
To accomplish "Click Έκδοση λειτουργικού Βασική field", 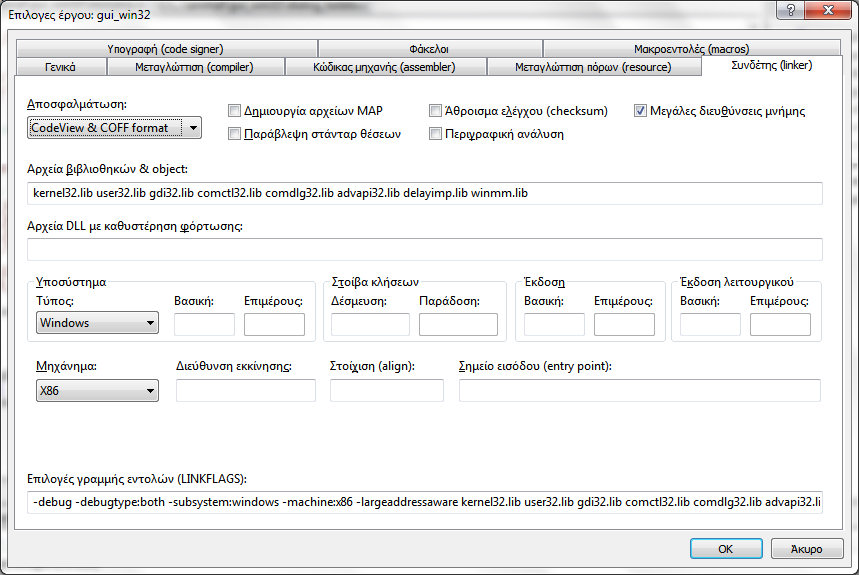I will (710, 324).
